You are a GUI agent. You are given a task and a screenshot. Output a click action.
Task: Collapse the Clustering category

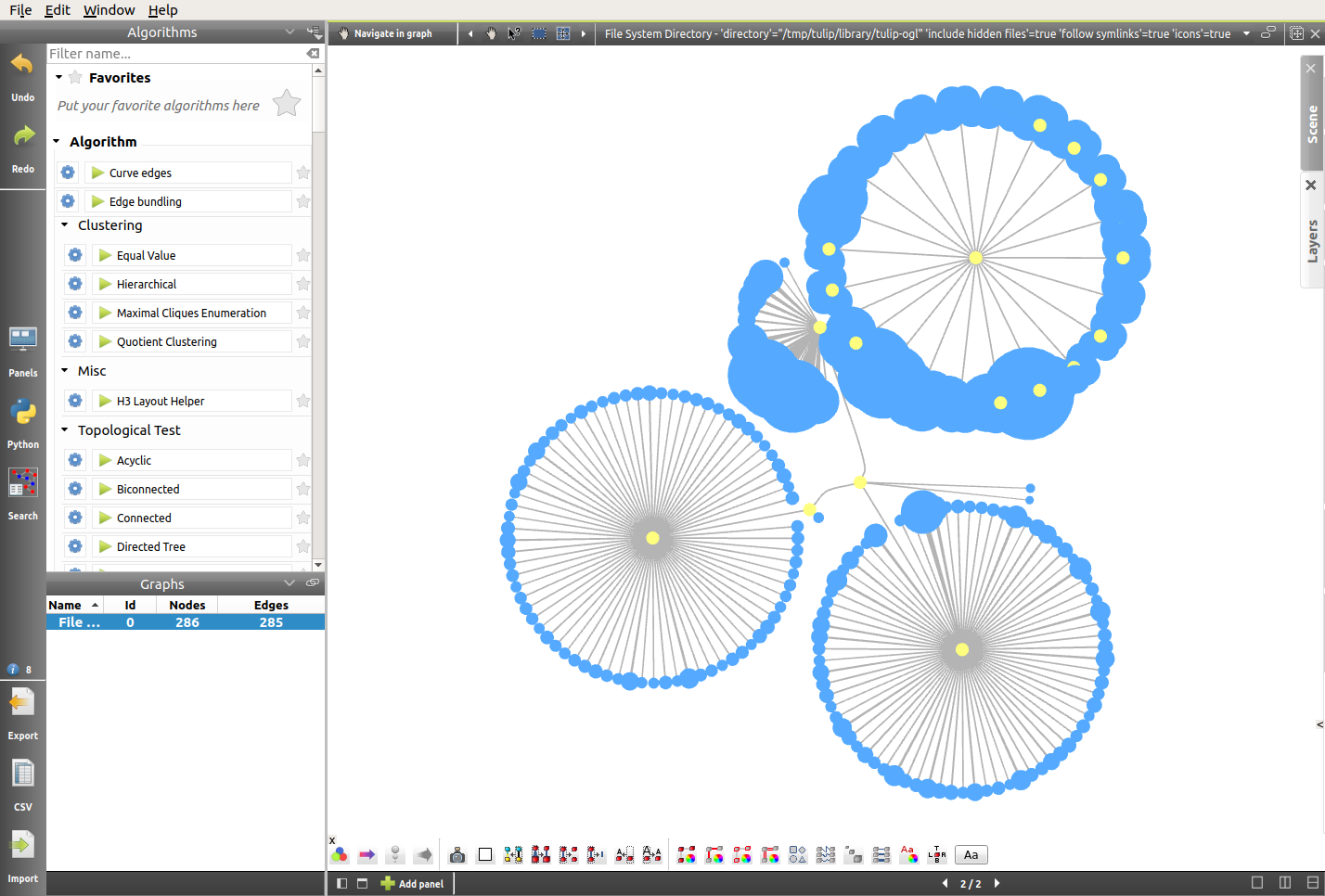click(x=65, y=225)
